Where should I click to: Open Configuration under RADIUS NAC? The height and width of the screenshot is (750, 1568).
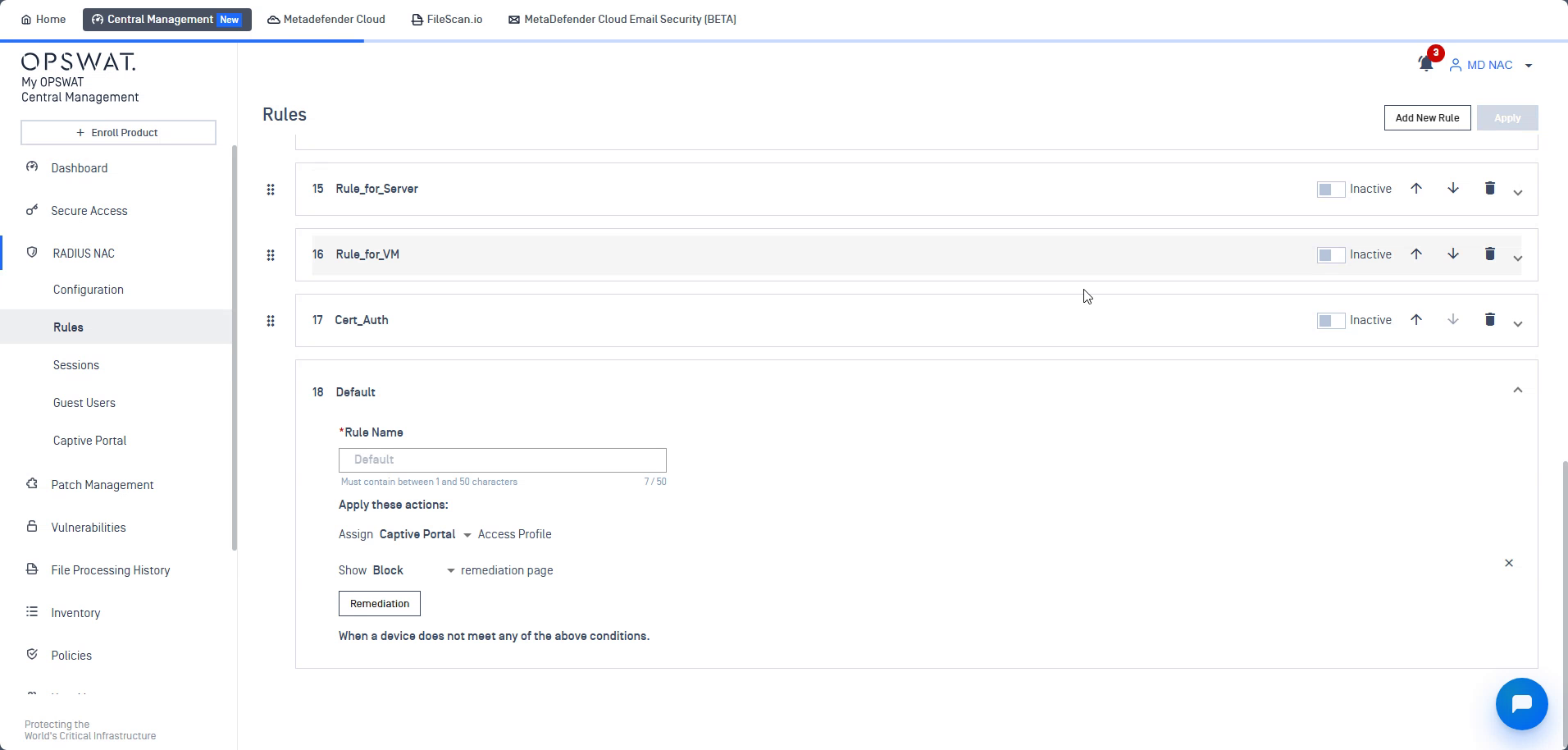pyautogui.click(x=89, y=290)
